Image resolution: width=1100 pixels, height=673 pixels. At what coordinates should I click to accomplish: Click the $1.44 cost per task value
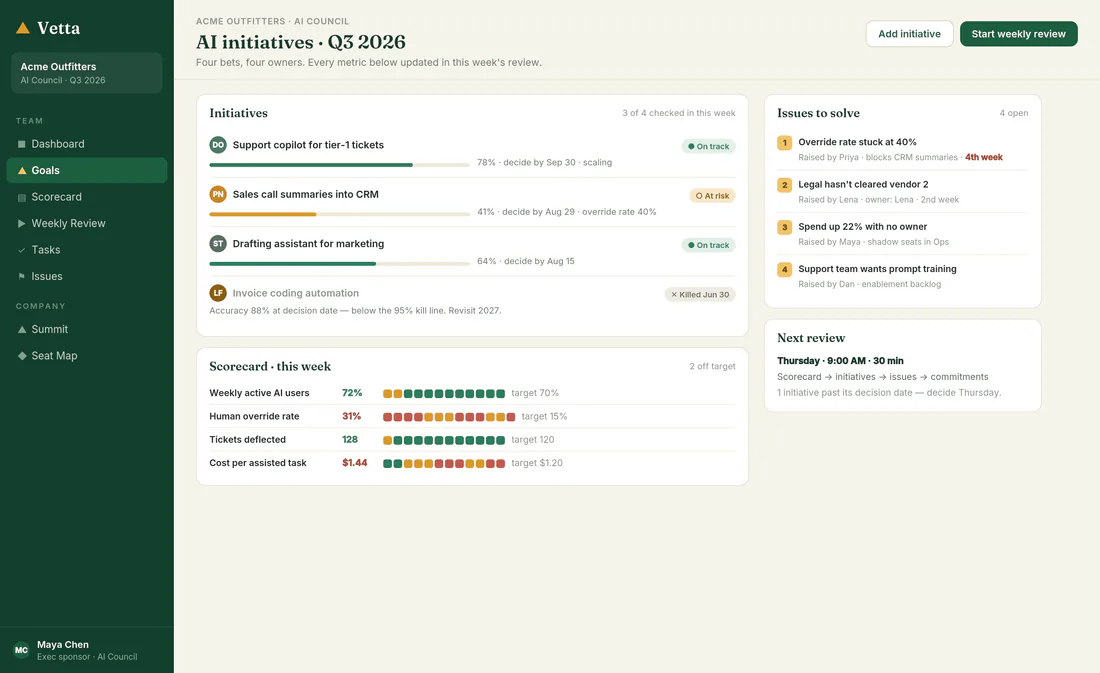pos(355,462)
